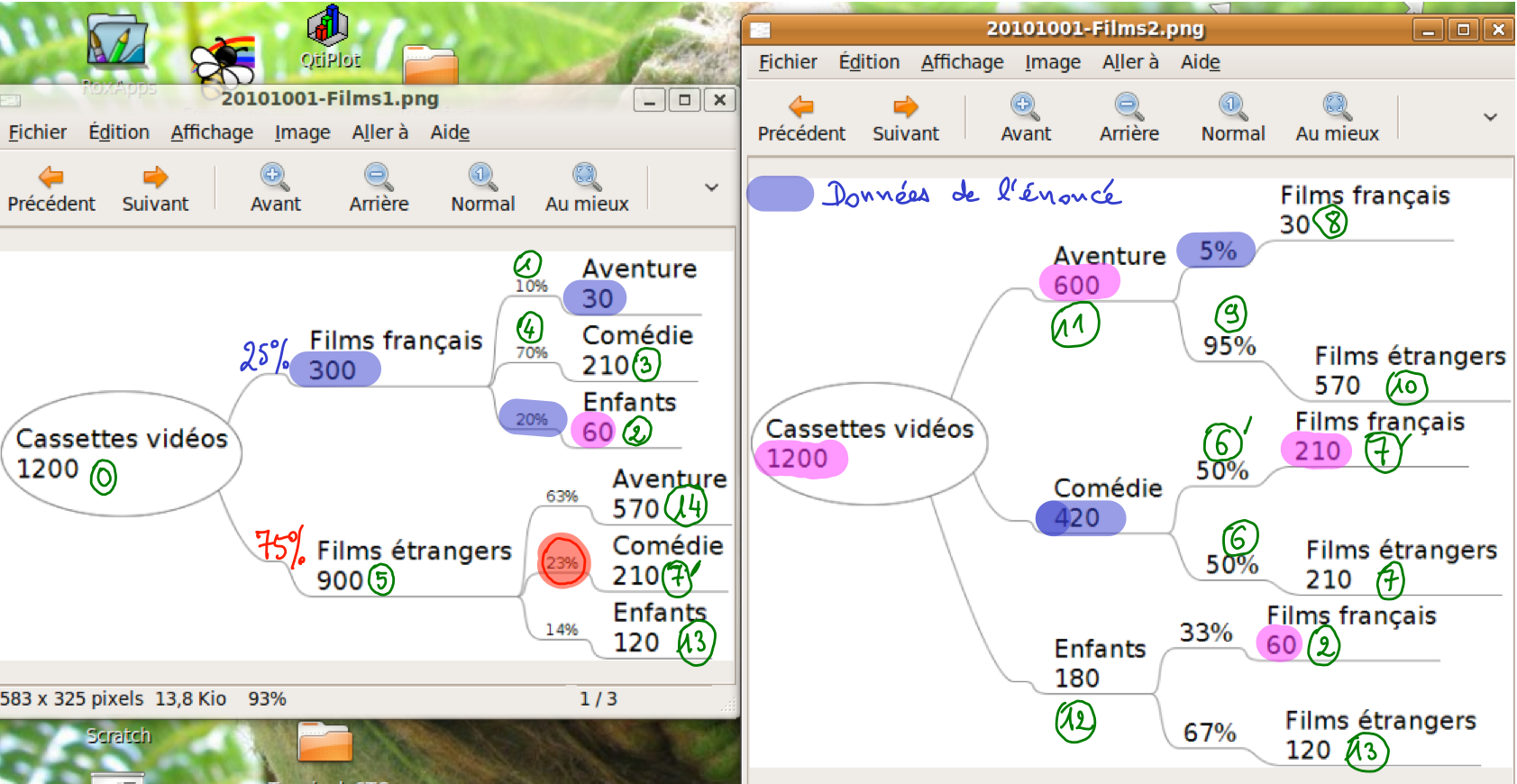Open Image menu in Films1 window
The image size is (1517, 784).
(302, 132)
